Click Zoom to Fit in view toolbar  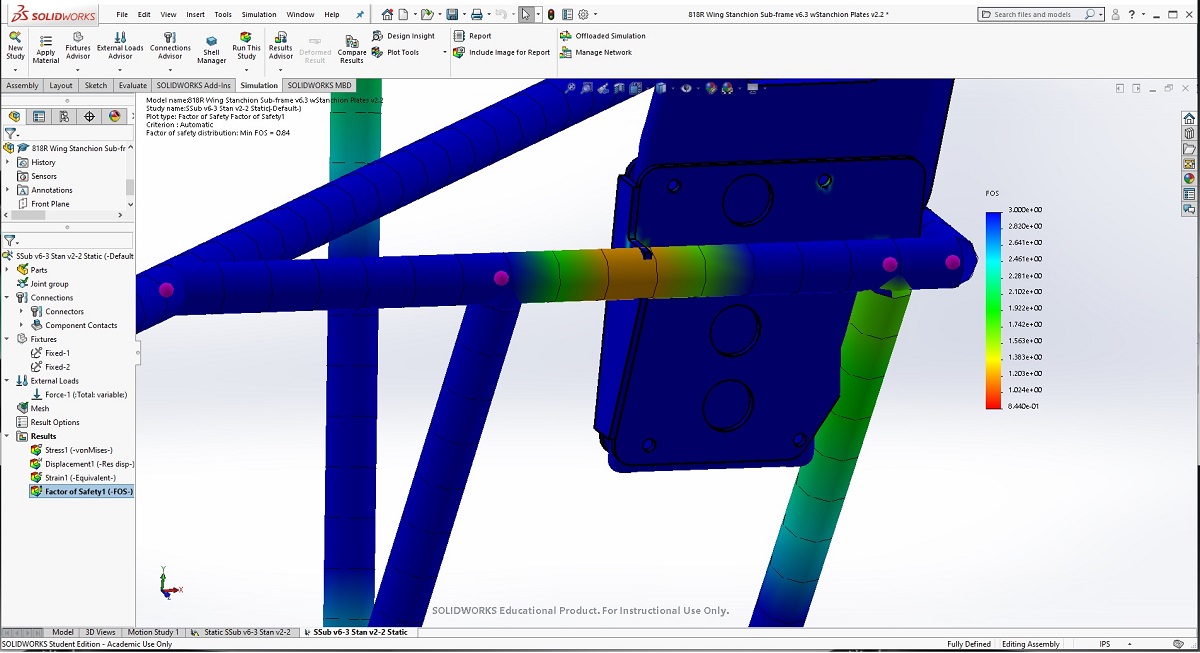tap(571, 88)
